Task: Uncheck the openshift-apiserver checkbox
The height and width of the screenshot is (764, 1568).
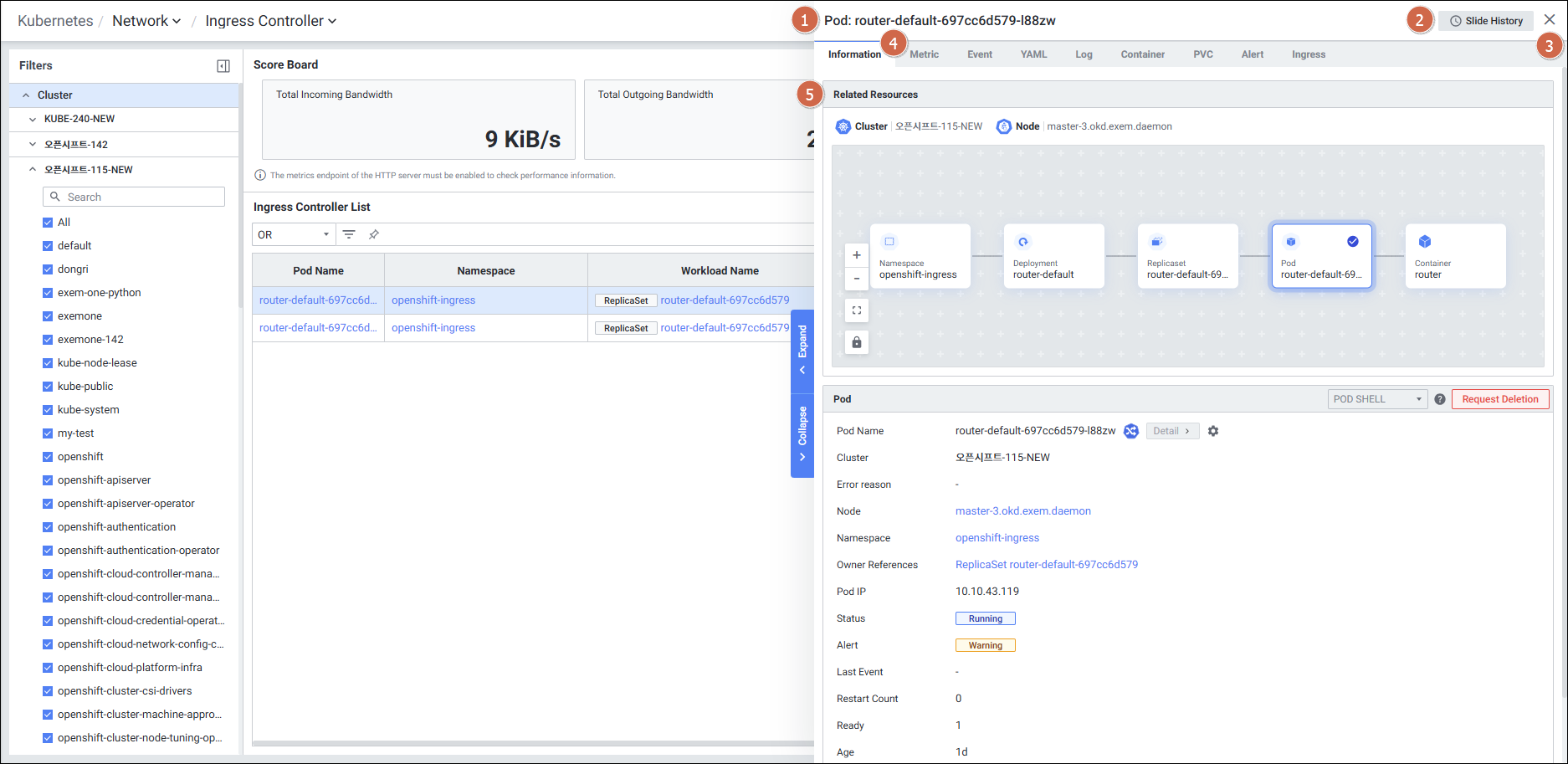Action: 48,480
